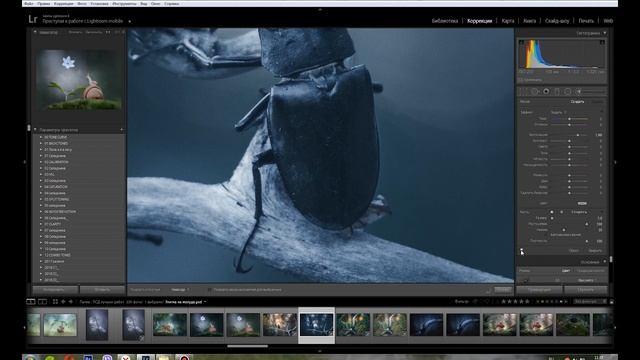Click the filmstrip horizontal scrollbar
The width and height of the screenshot is (640, 360).
tap(247, 346)
